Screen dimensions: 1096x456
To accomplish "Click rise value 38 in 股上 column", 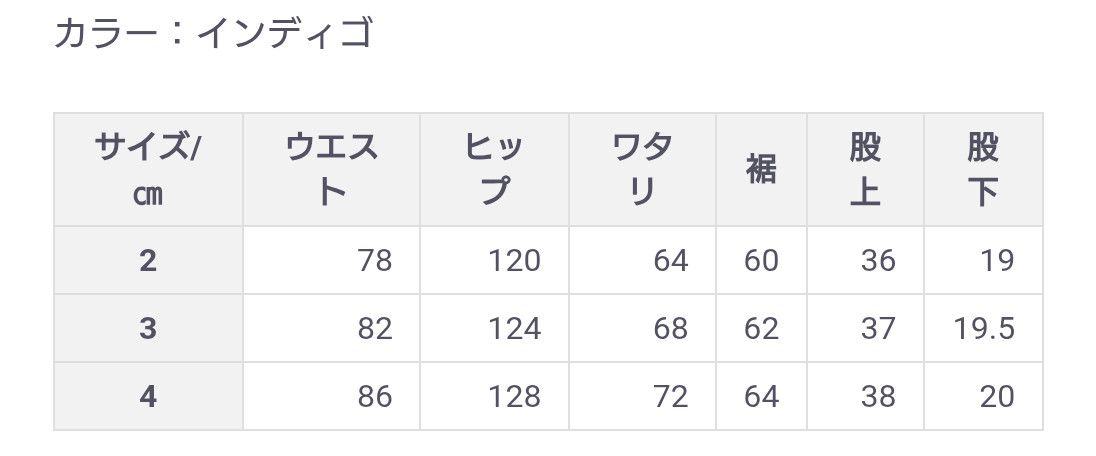I will point(878,397).
